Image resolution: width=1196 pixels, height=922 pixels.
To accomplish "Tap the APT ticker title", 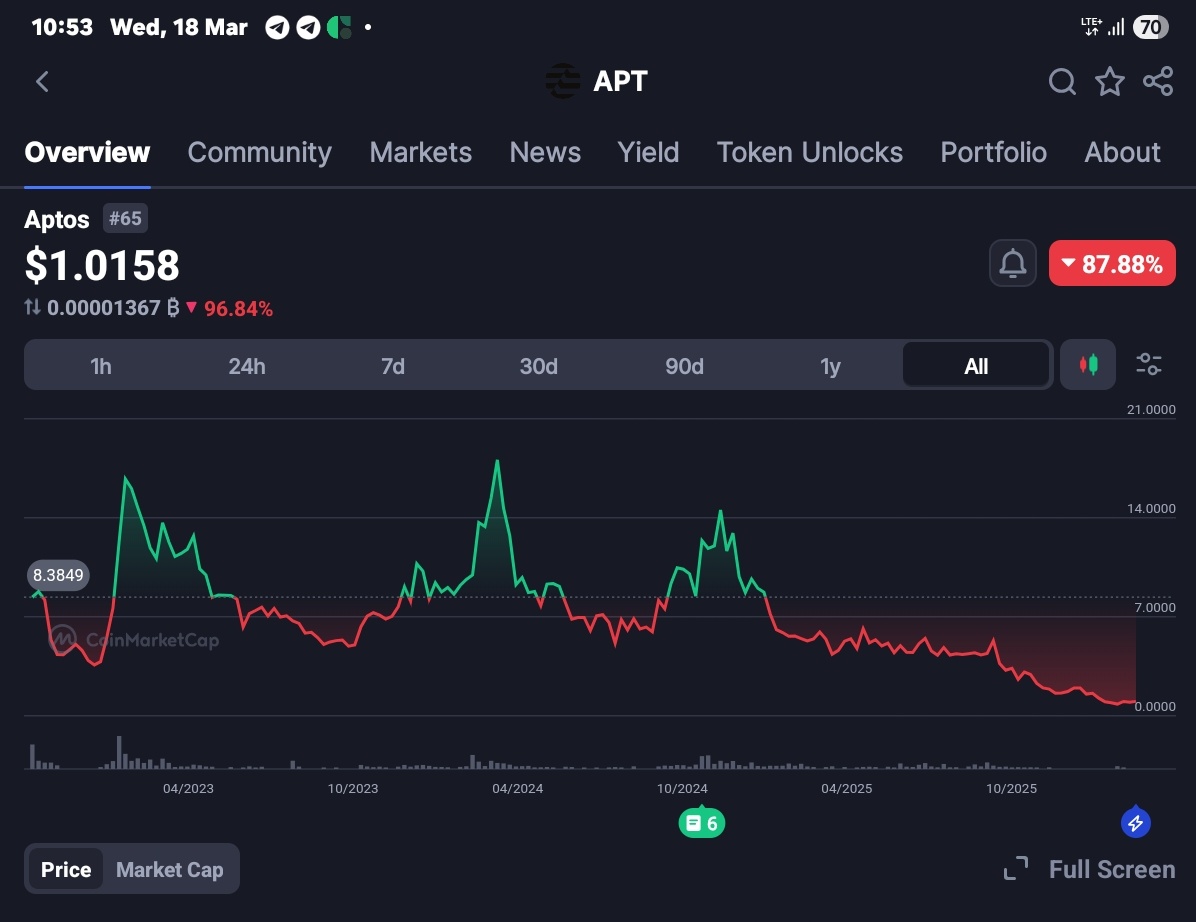I will (620, 81).
